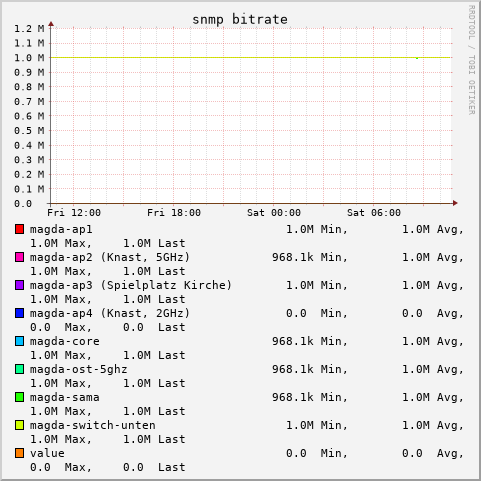Click the magda-ap3 (Spielplatz Kirche) legend text

coord(131,285)
